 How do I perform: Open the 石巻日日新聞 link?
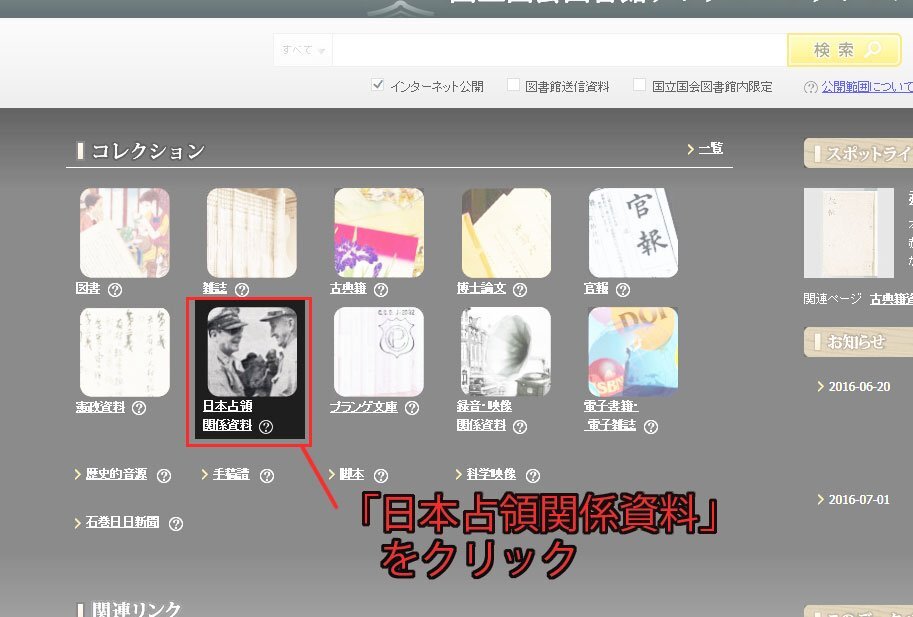click(122, 522)
